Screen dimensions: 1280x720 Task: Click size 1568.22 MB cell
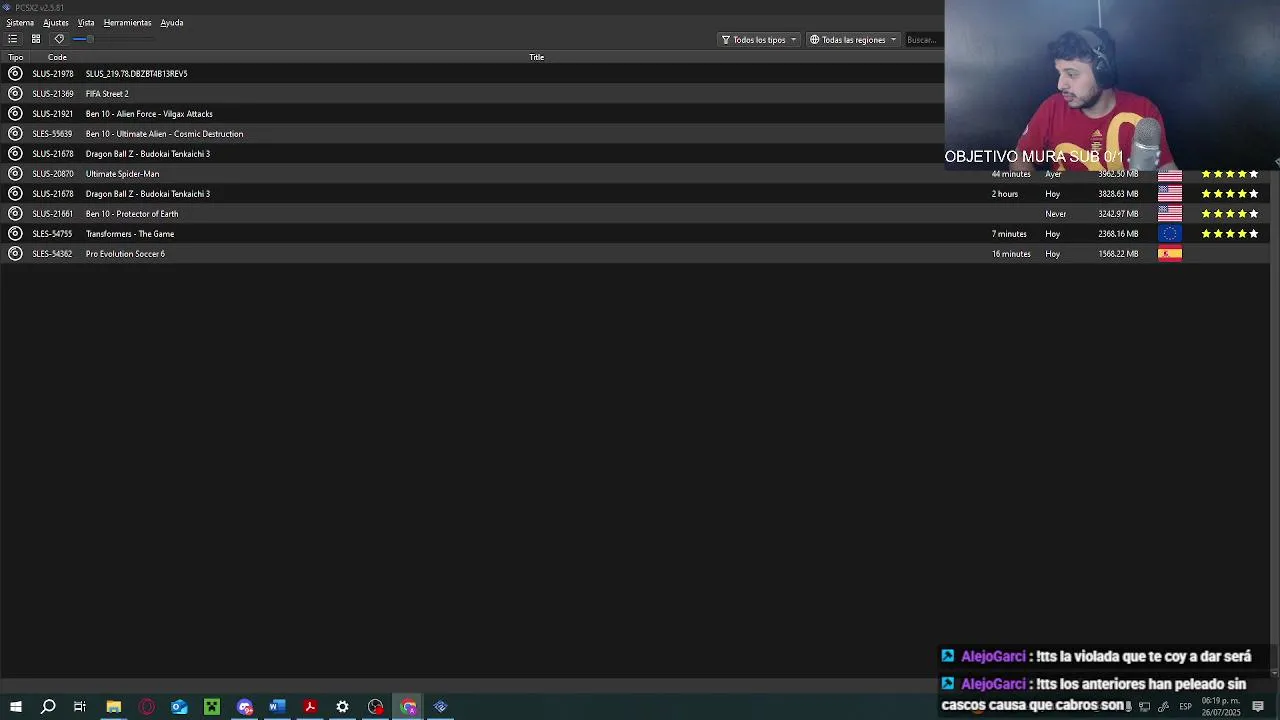point(1118,254)
